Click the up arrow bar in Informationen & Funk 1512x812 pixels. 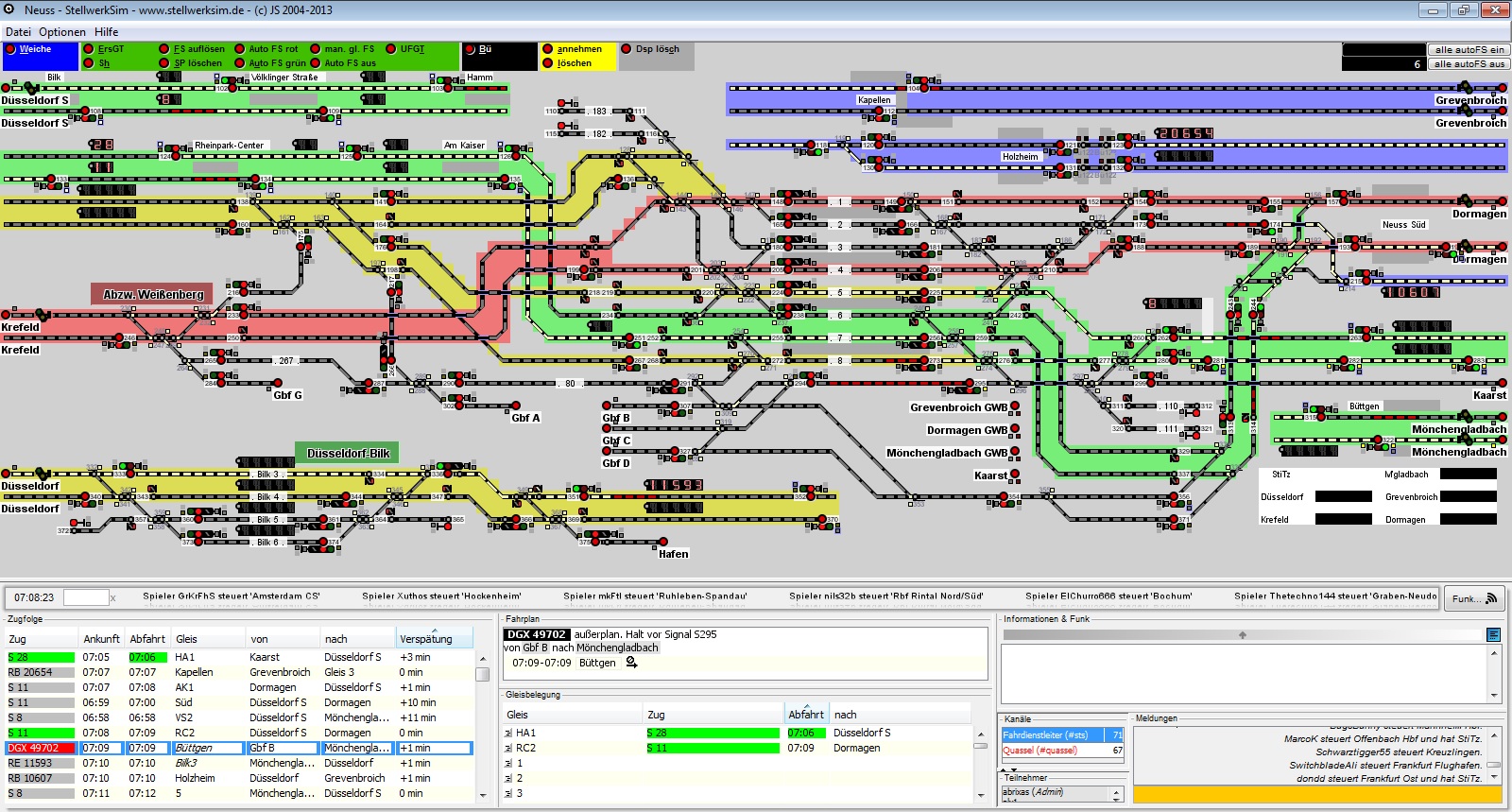pos(1243,635)
